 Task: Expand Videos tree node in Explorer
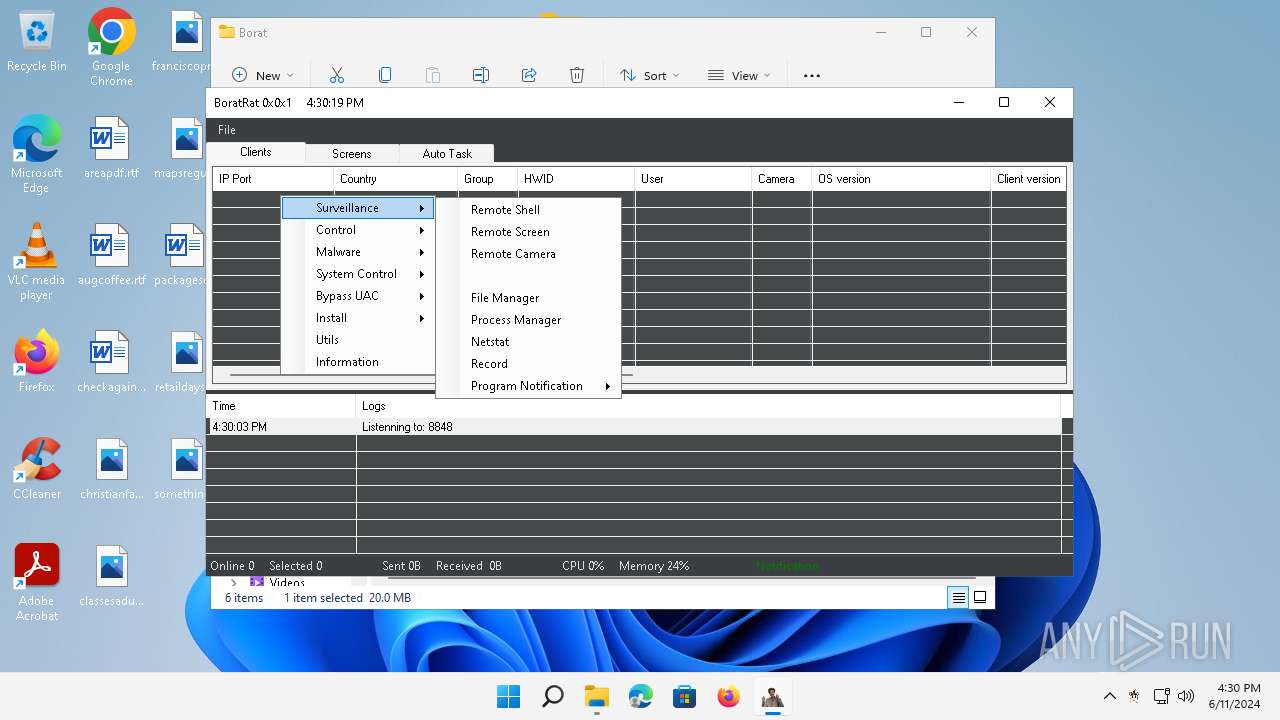[x=234, y=582]
